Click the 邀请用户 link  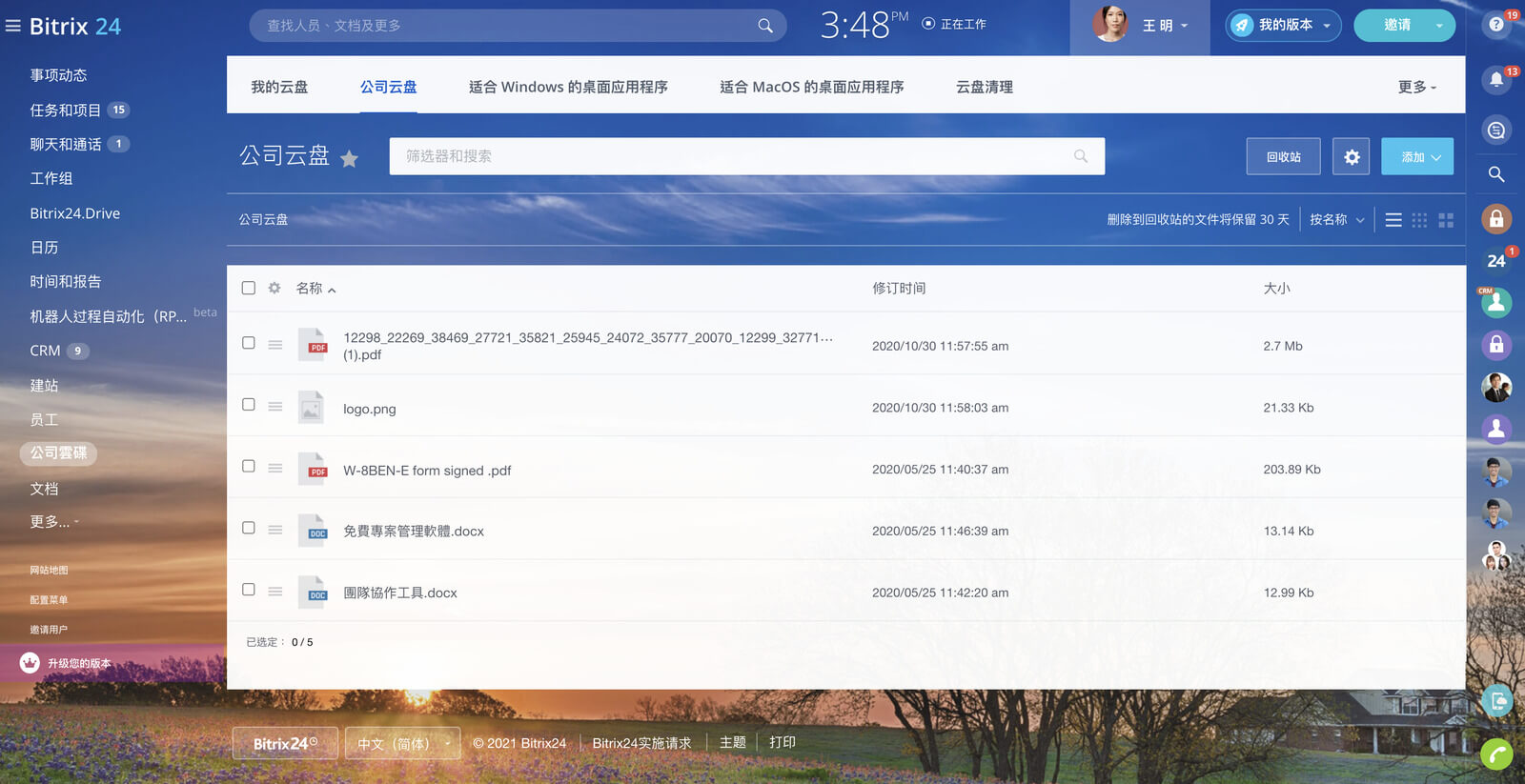point(49,630)
